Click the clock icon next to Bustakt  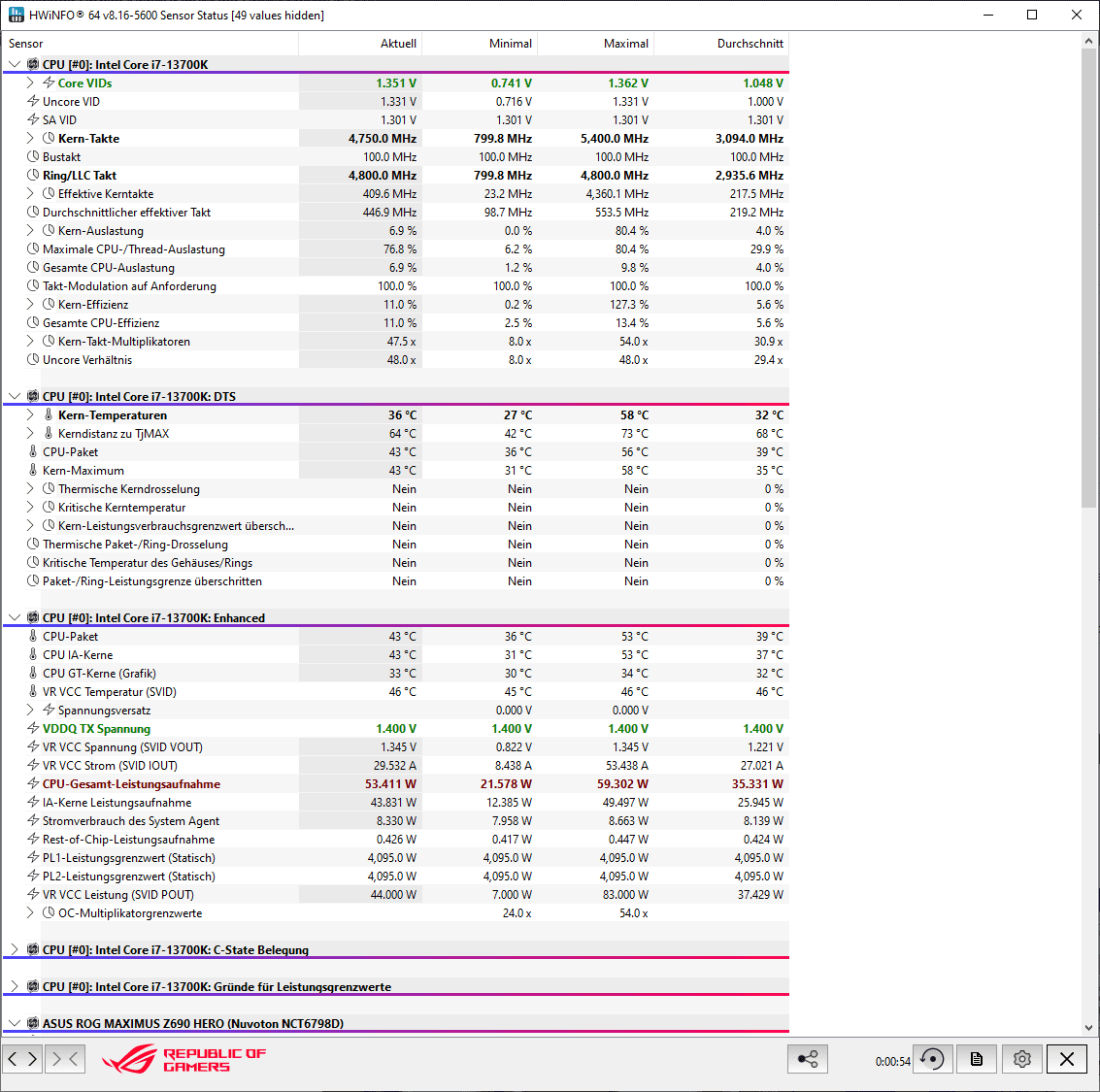33,156
